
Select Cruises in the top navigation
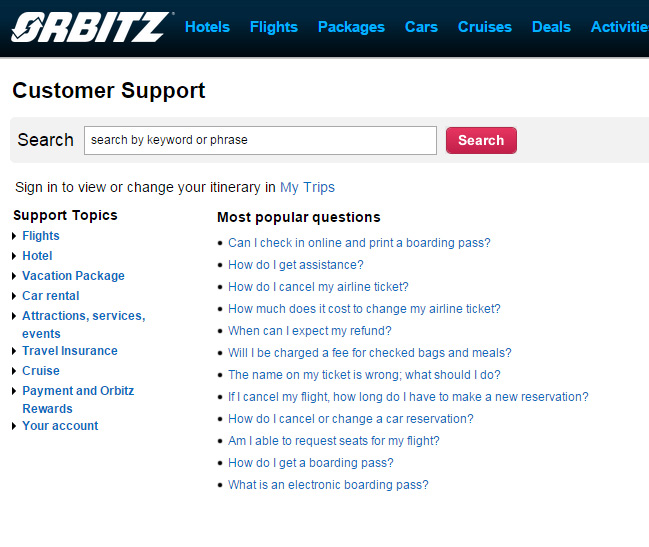point(485,27)
